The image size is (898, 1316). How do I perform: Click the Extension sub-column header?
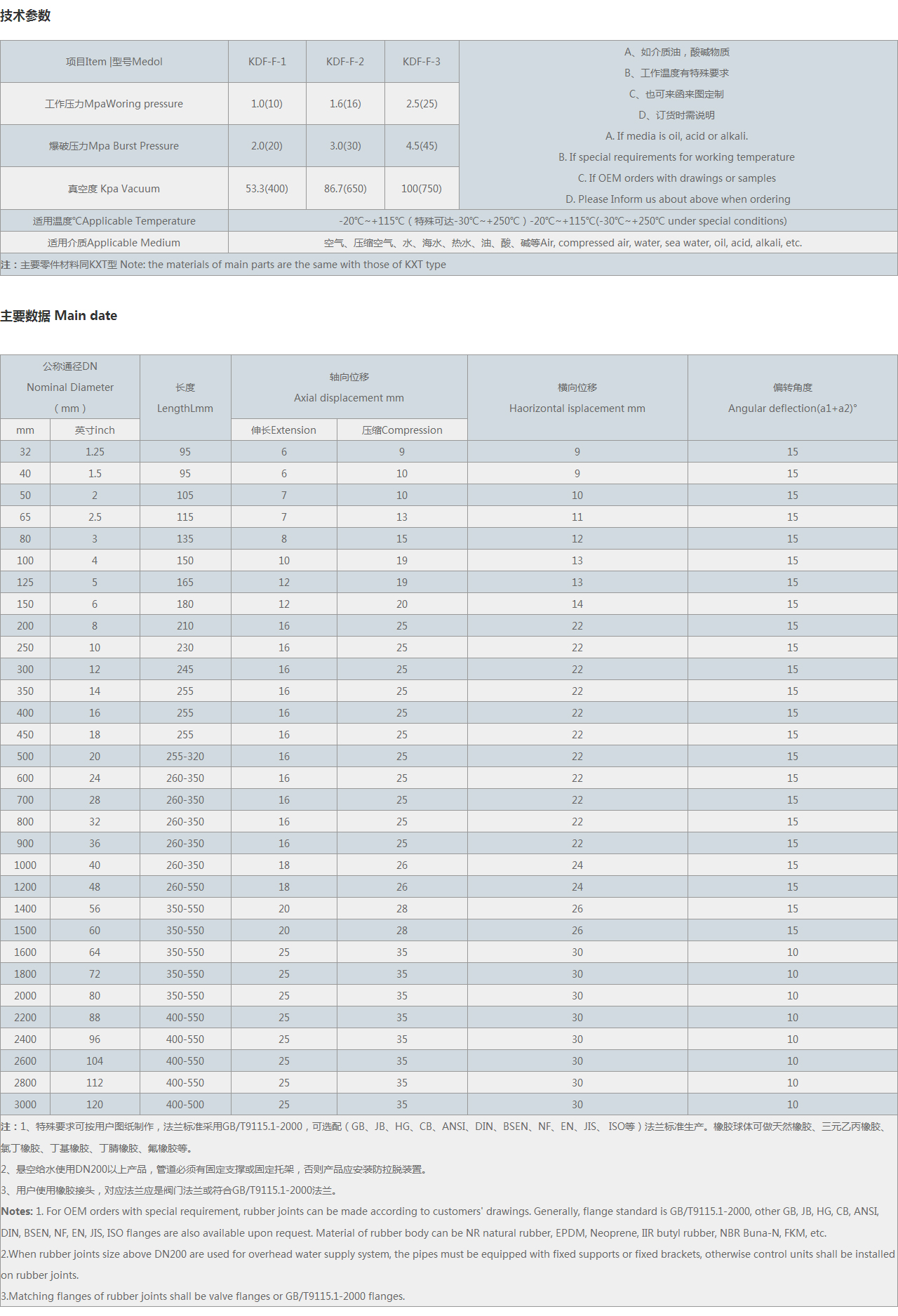tap(283, 430)
